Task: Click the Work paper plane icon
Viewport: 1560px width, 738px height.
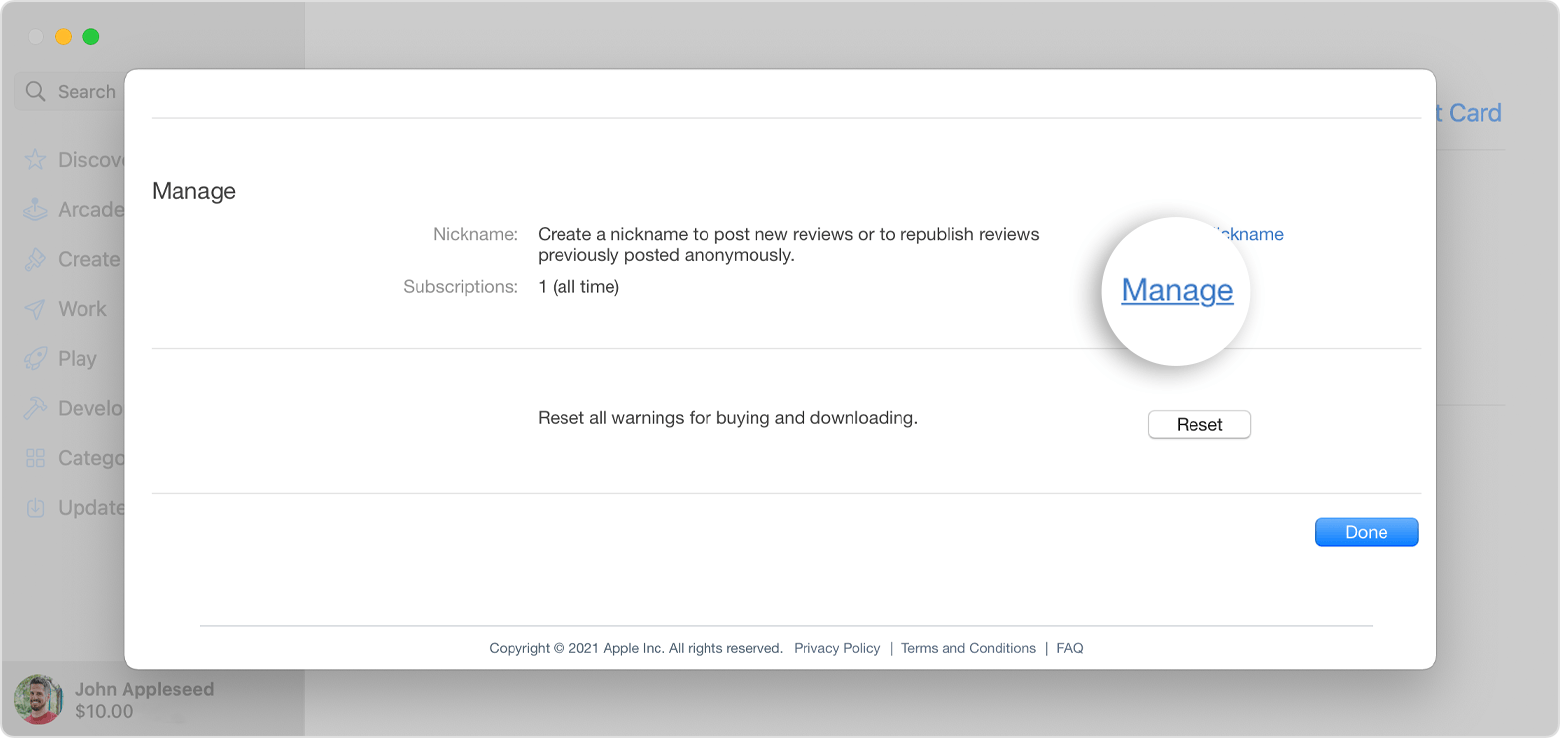Action: click(x=35, y=309)
